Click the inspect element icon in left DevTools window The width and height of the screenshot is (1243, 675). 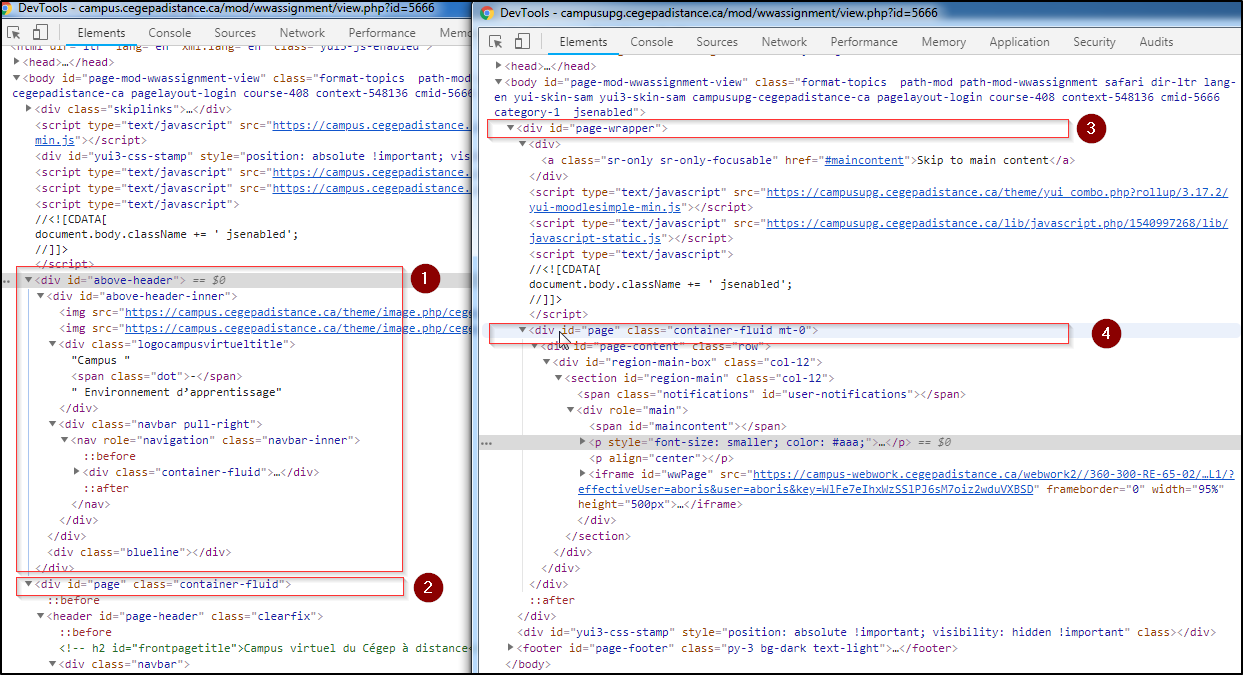click(x=15, y=33)
